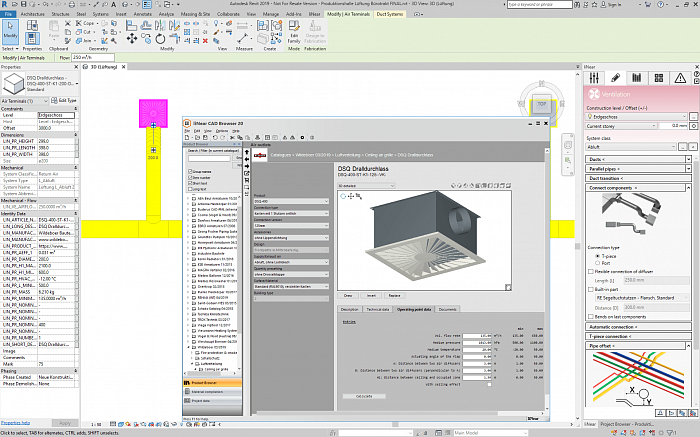Open the Properties help link
Screen dimensions: 700x437
(16, 422)
